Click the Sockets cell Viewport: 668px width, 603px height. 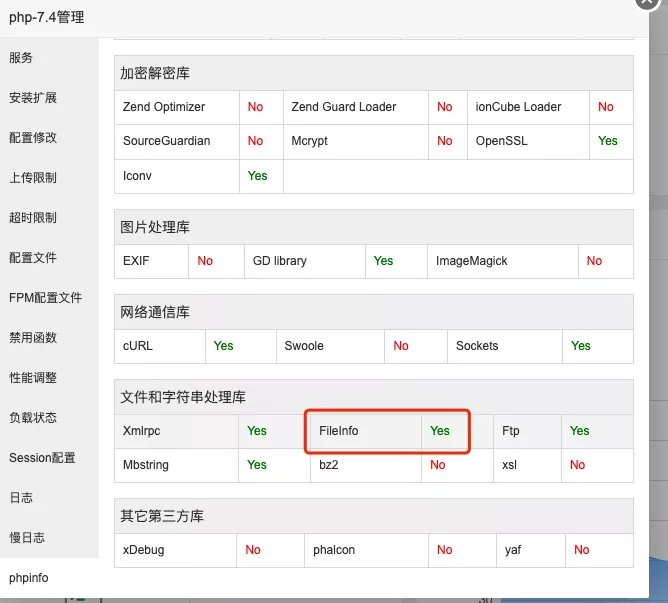coord(505,346)
